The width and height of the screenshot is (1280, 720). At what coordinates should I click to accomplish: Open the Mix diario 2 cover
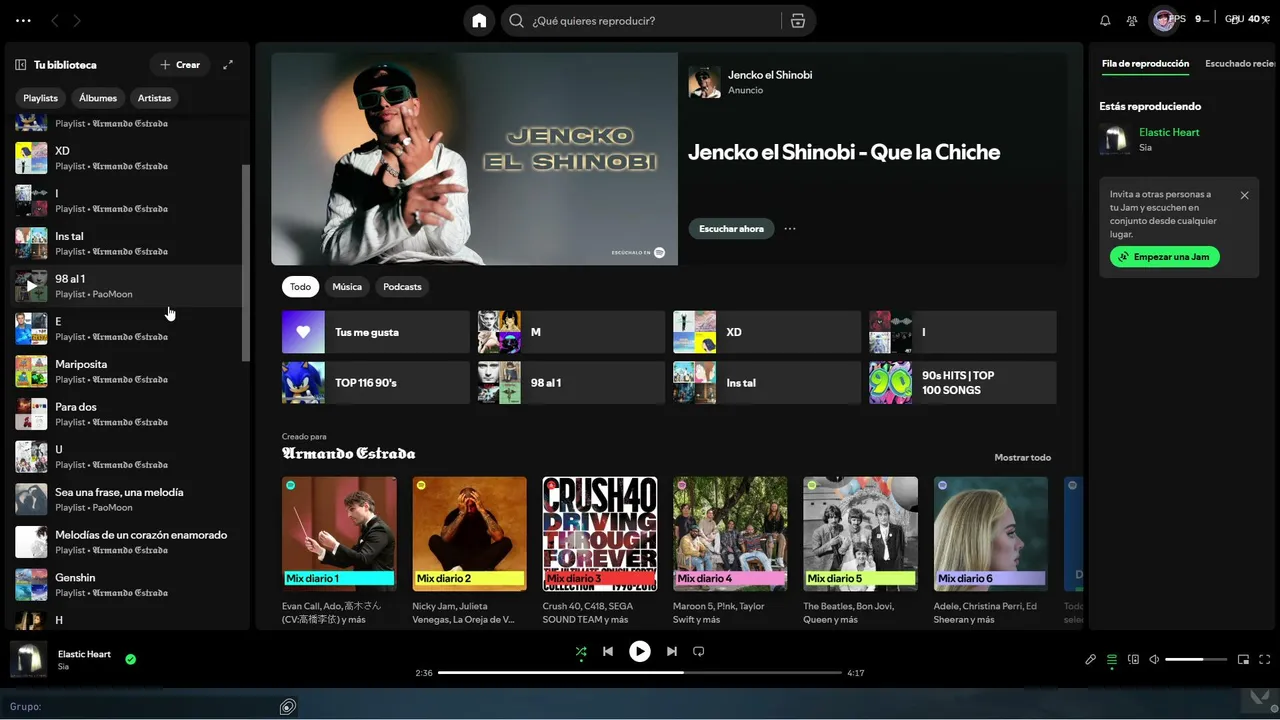coord(470,534)
